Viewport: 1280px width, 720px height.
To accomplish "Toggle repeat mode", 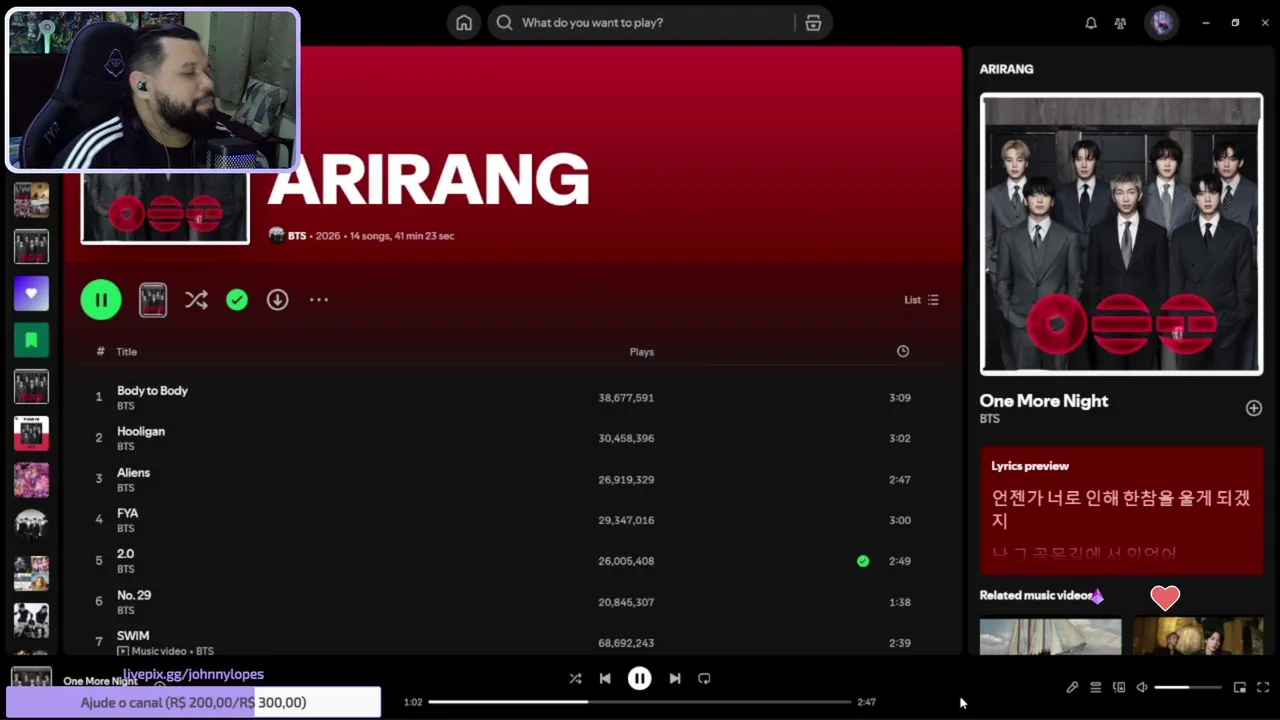I will (x=704, y=678).
